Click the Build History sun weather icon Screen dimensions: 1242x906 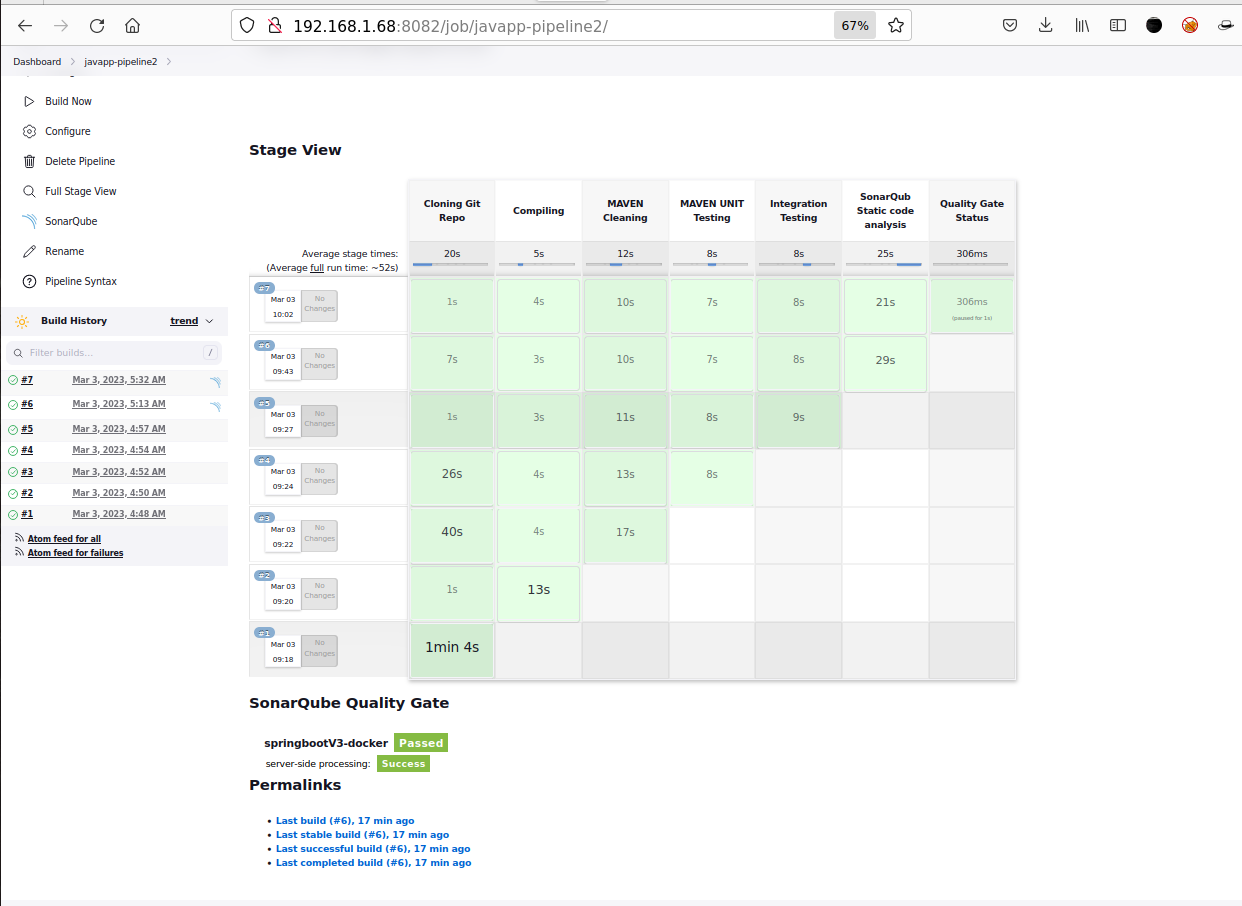point(22,321)
